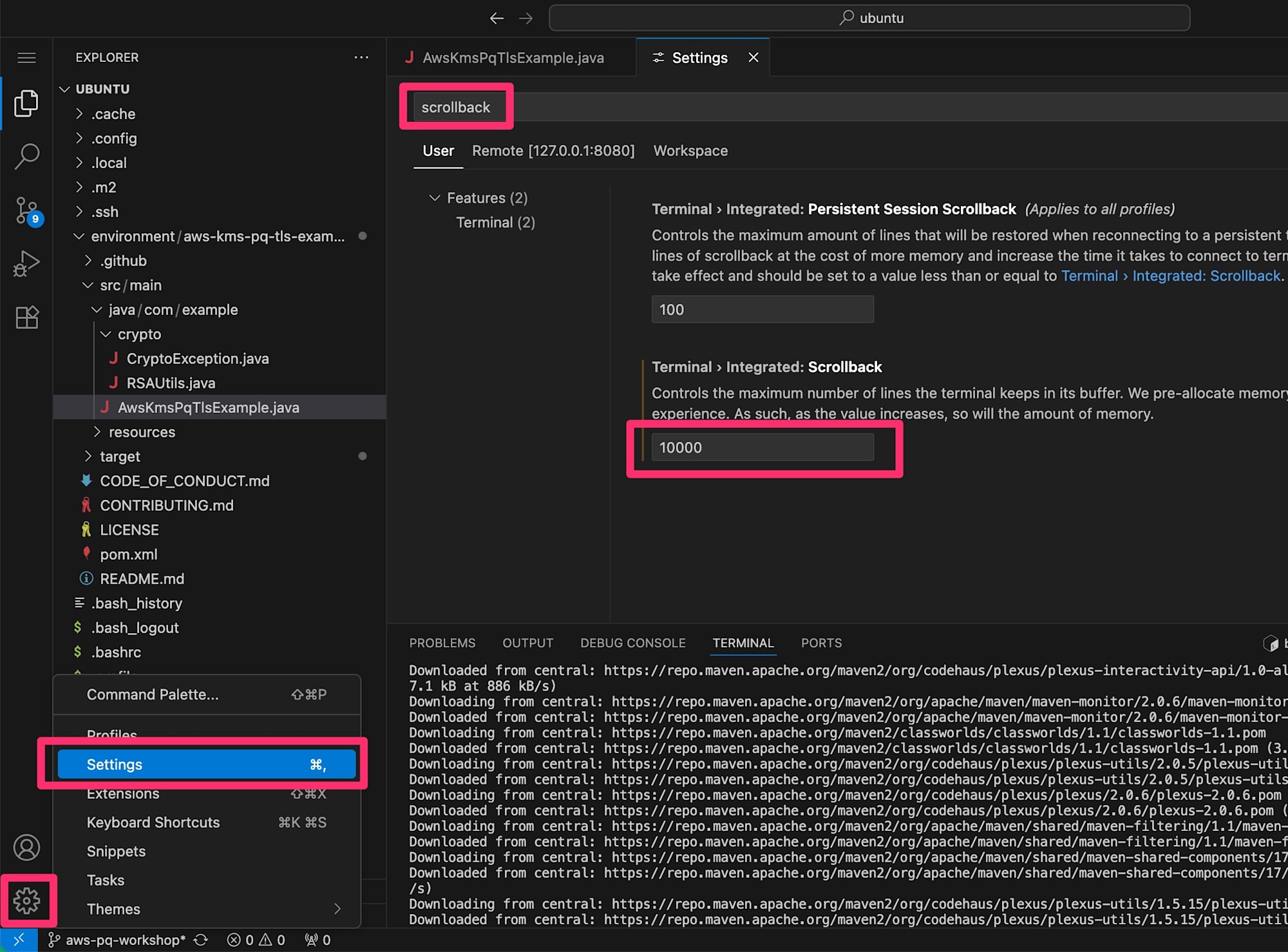Open the hamburger application menu
The image size is (1288, 952).
click(x=26, y=58)
